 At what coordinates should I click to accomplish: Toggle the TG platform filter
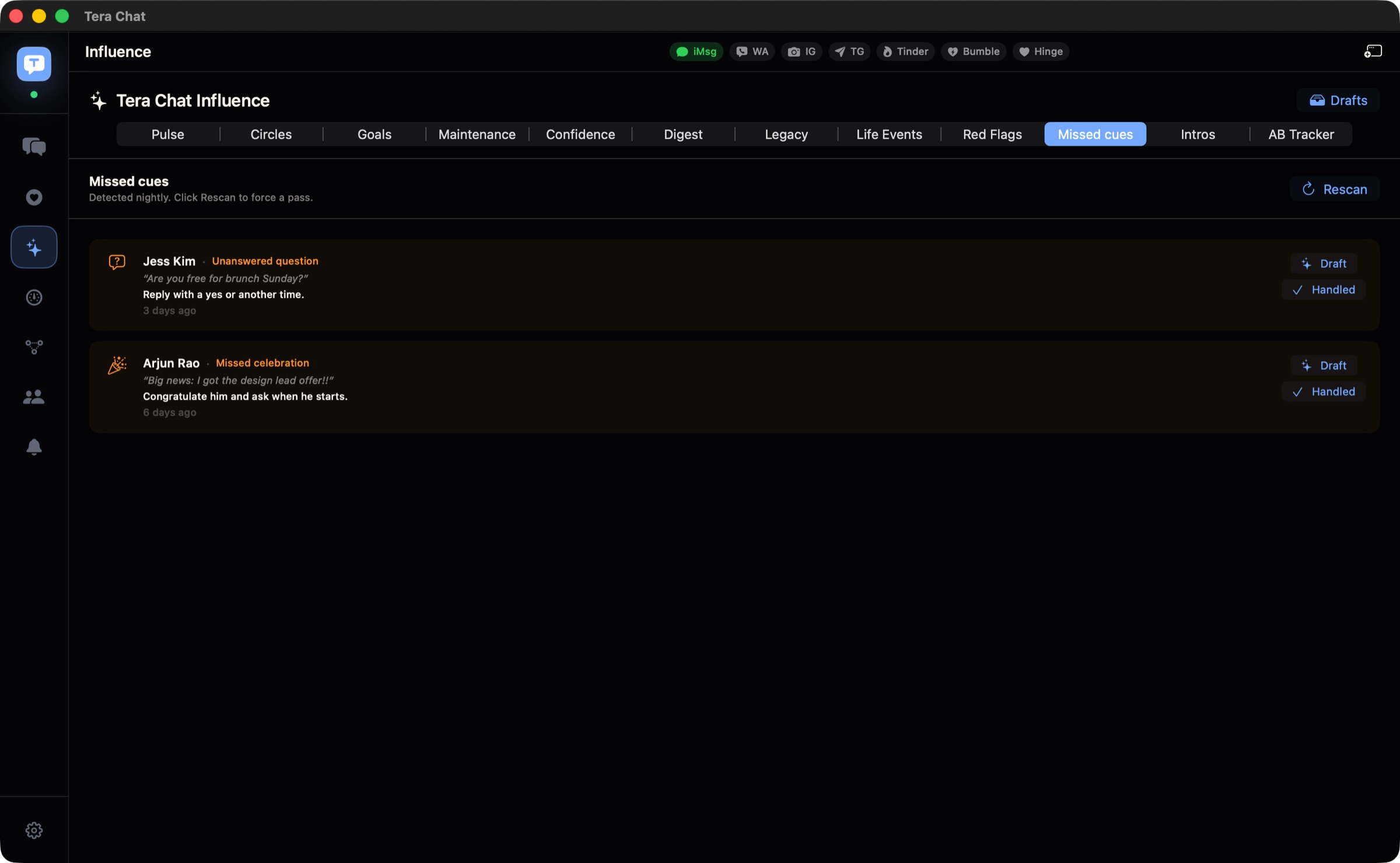click(x=849, y=51)
